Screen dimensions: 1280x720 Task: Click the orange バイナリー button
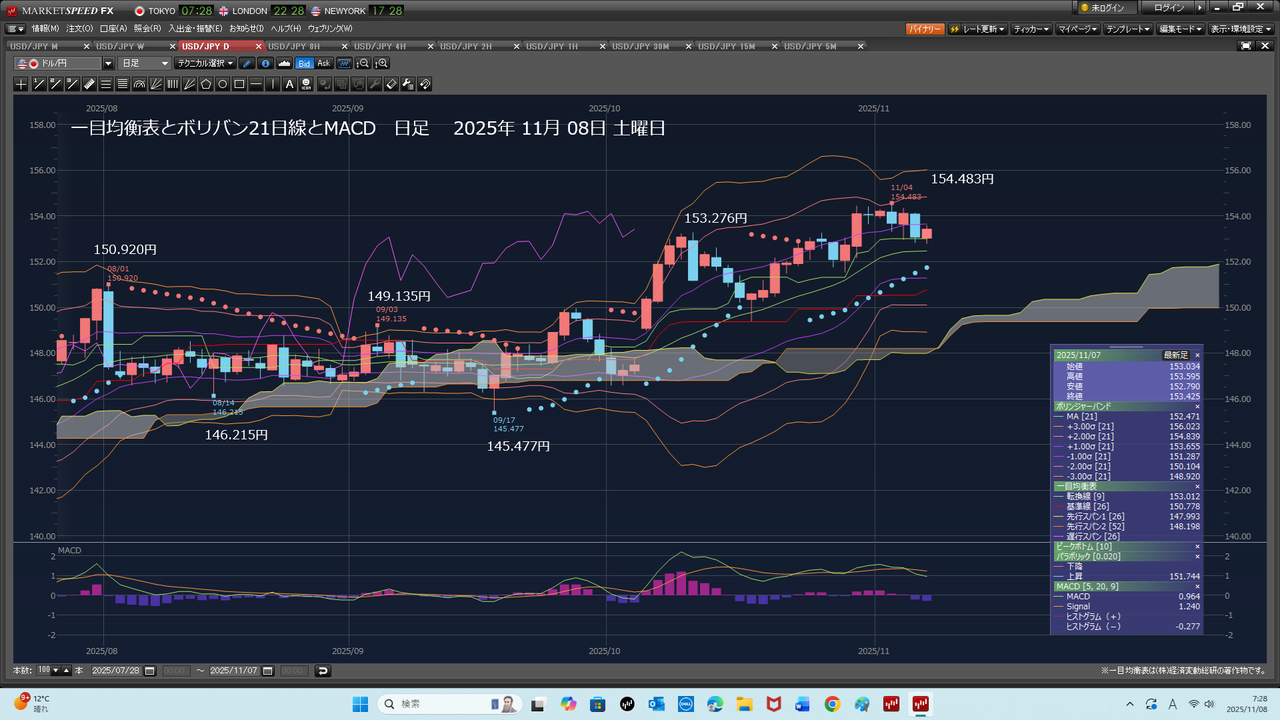tap(924, 29)
